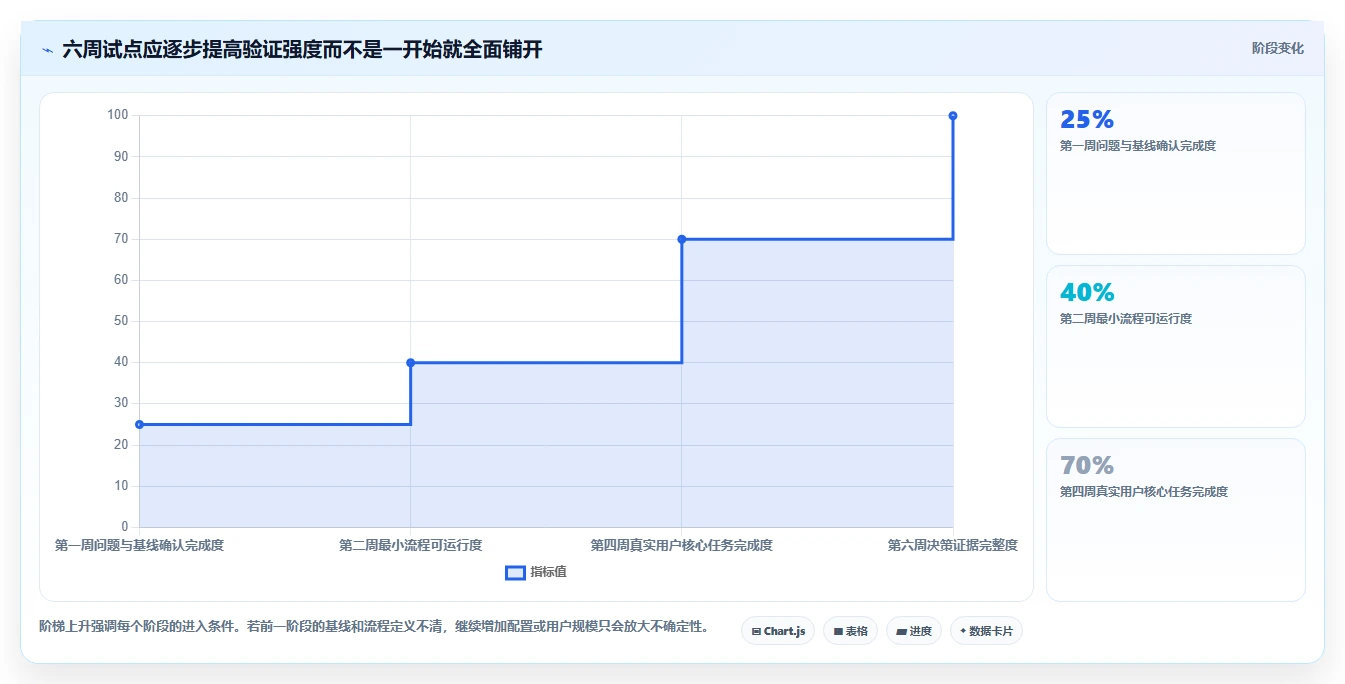Viewport: 1345px width, 684px height.
Task: Open the 40% metric card
Action: 1175,347
